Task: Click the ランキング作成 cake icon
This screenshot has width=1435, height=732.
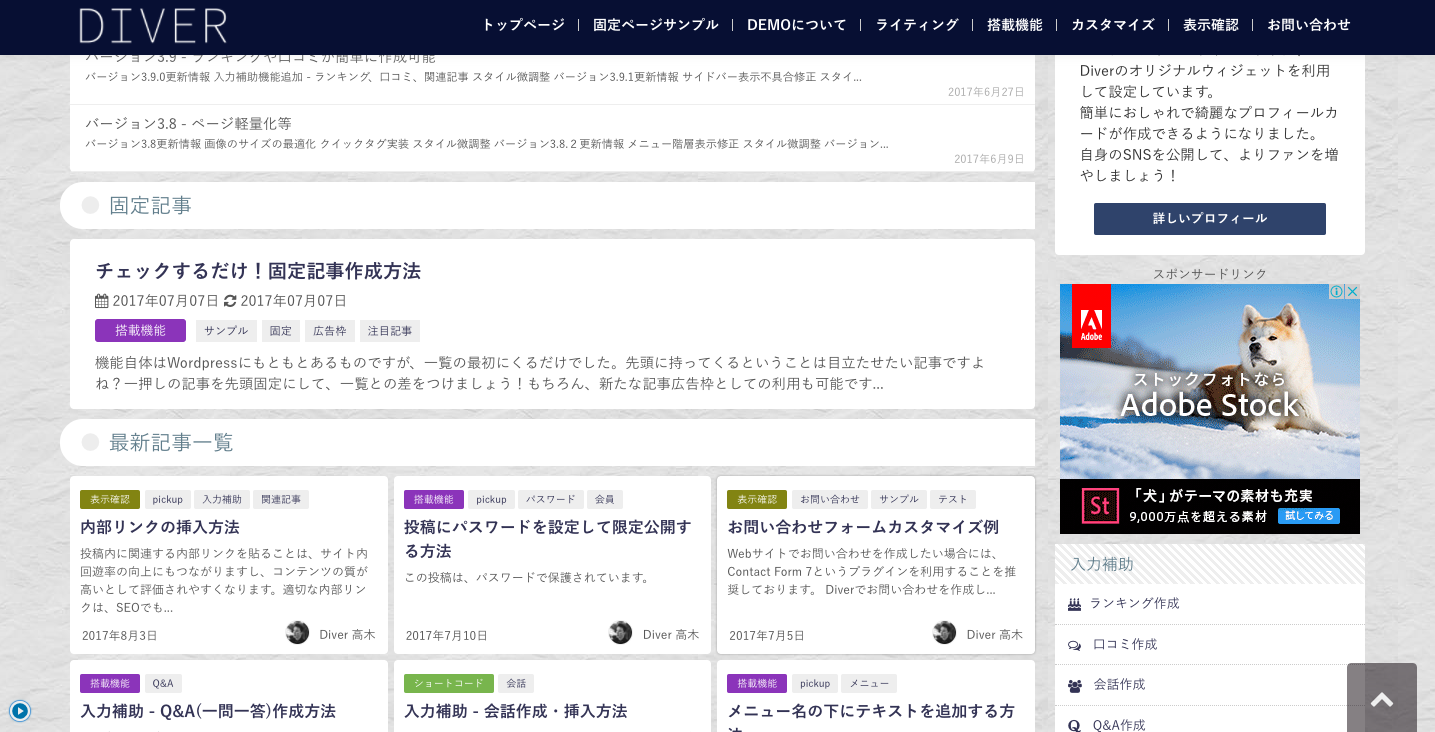Action: pyautogui.click(x=1074, y=604)
